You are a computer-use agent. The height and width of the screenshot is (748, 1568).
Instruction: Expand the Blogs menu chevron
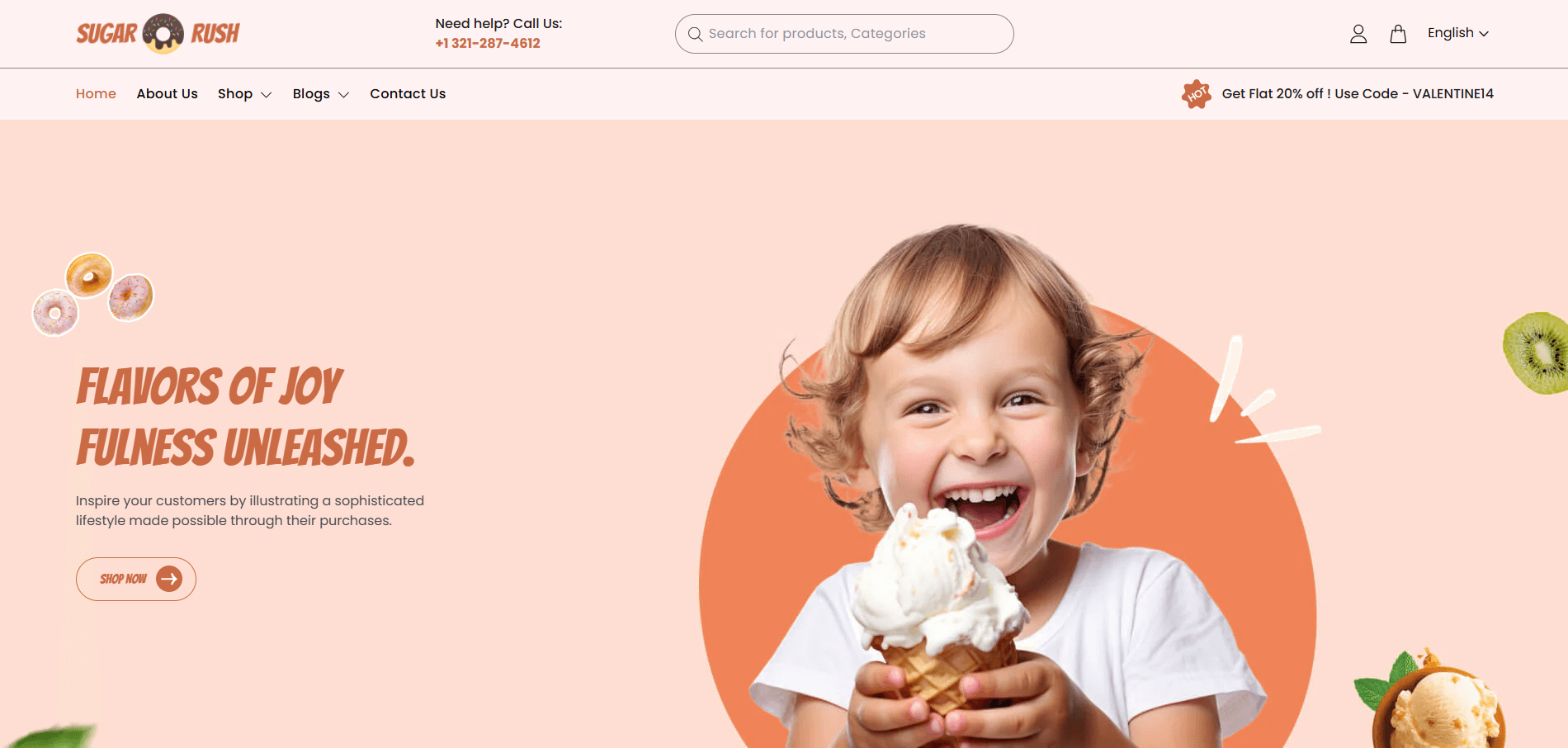[x=344, y=95]
